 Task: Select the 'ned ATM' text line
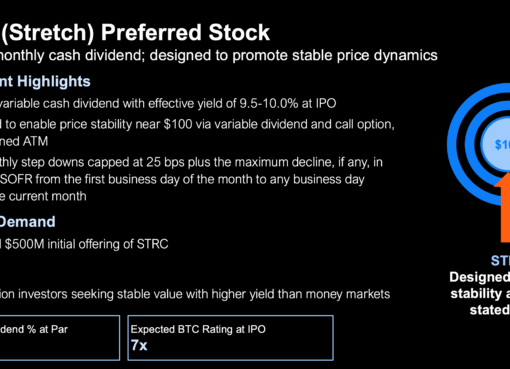pos(24,141)
